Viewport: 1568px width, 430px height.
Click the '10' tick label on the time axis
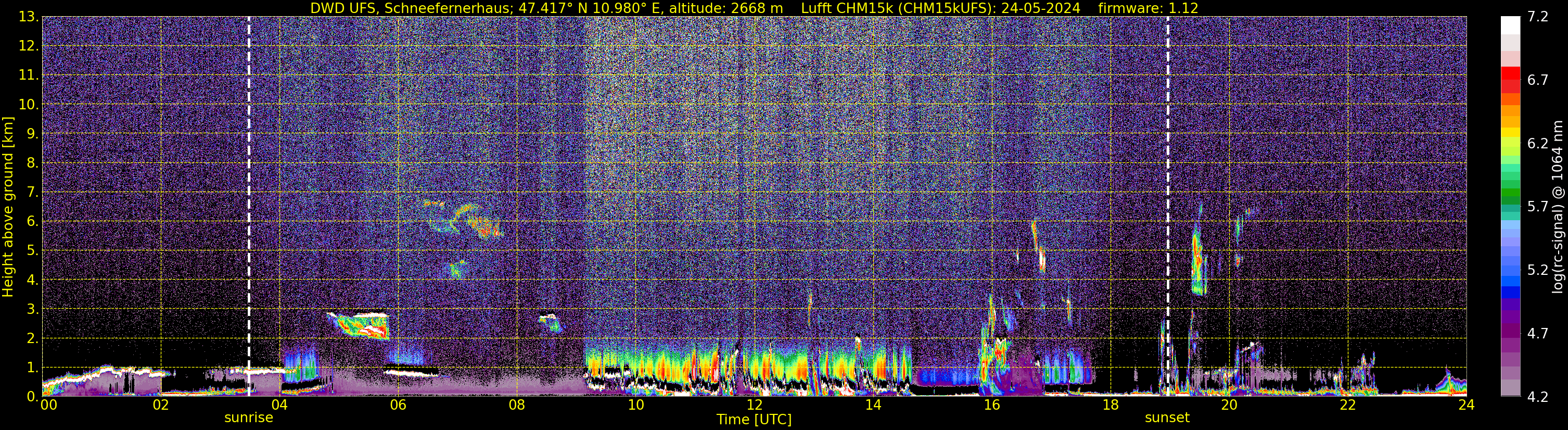tap(635, 405)
